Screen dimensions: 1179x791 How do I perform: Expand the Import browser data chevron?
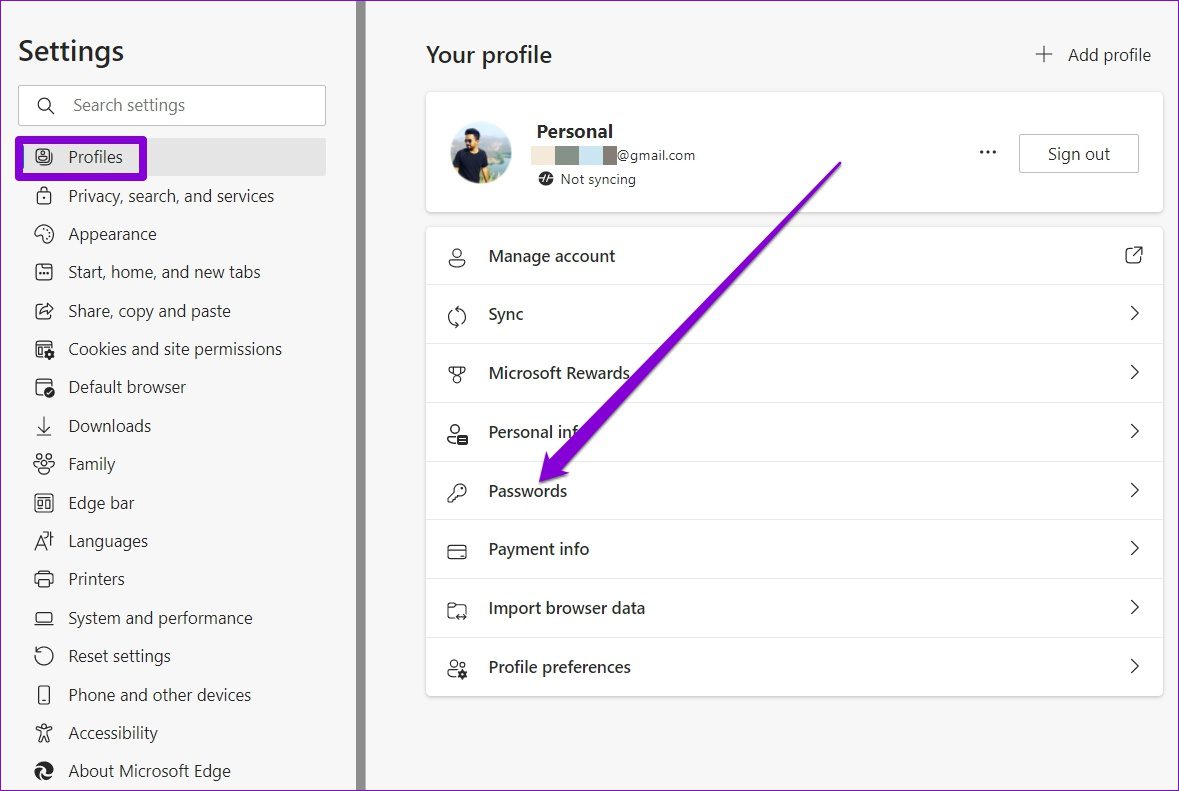[x=1135, y=607]
